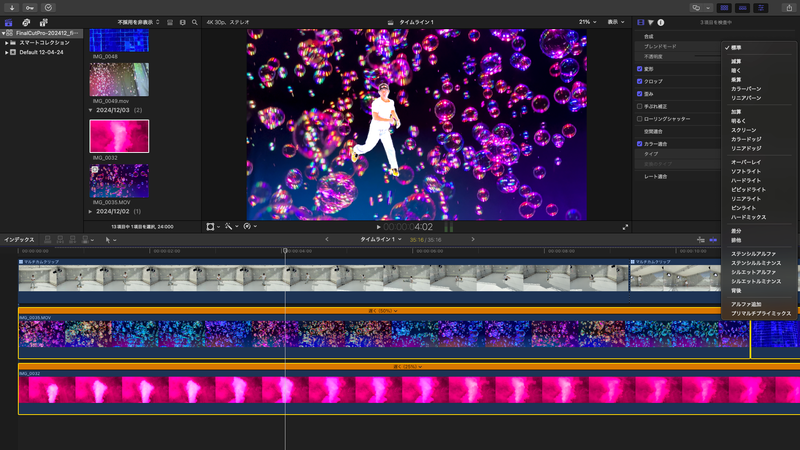Open the enhancement magic wand menu
The width and height of the screenshot is (800, 450).
click(x=231, y=227)
